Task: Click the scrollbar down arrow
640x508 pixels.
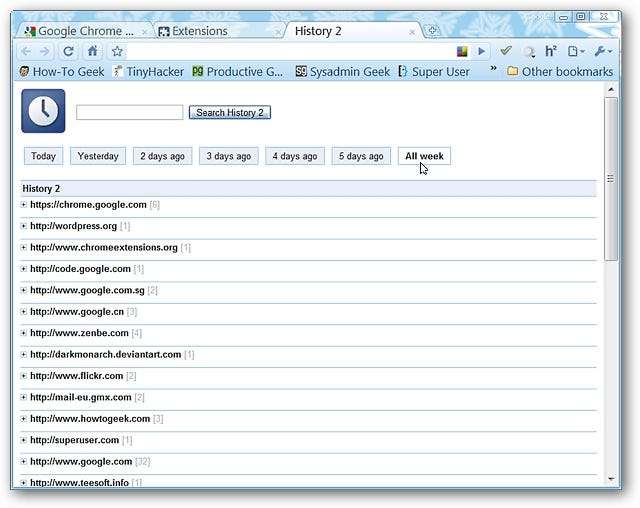Action: pyautogui.click(x=611, y=479)
